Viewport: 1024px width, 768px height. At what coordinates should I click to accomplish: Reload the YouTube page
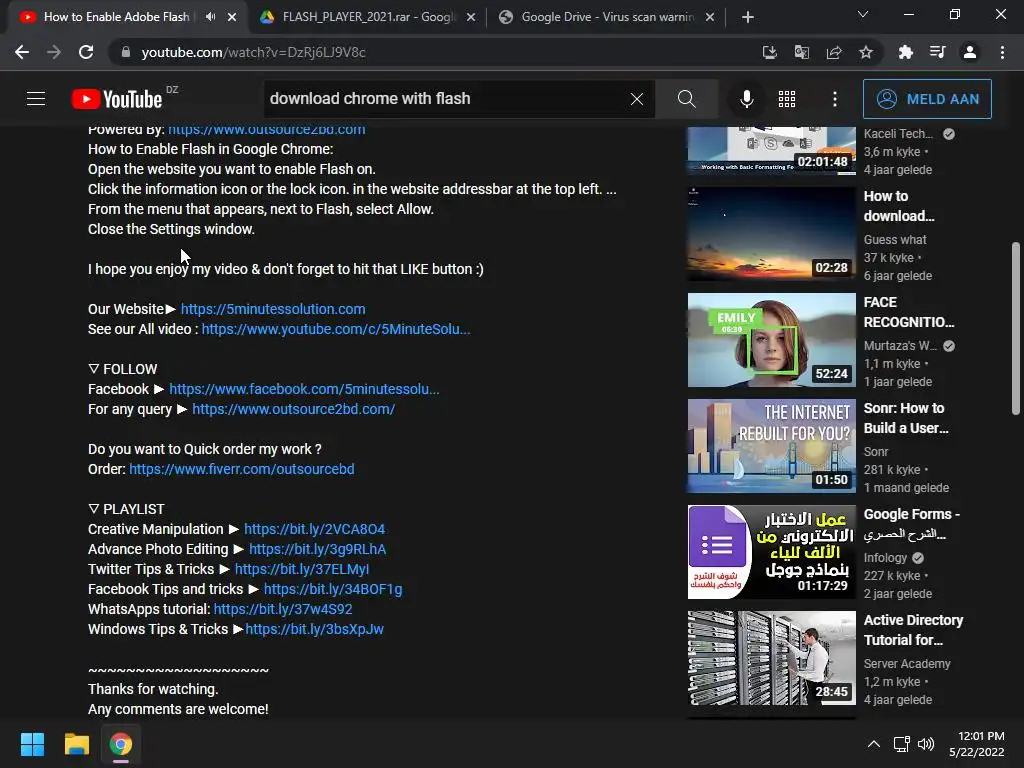tap(86, 52)
